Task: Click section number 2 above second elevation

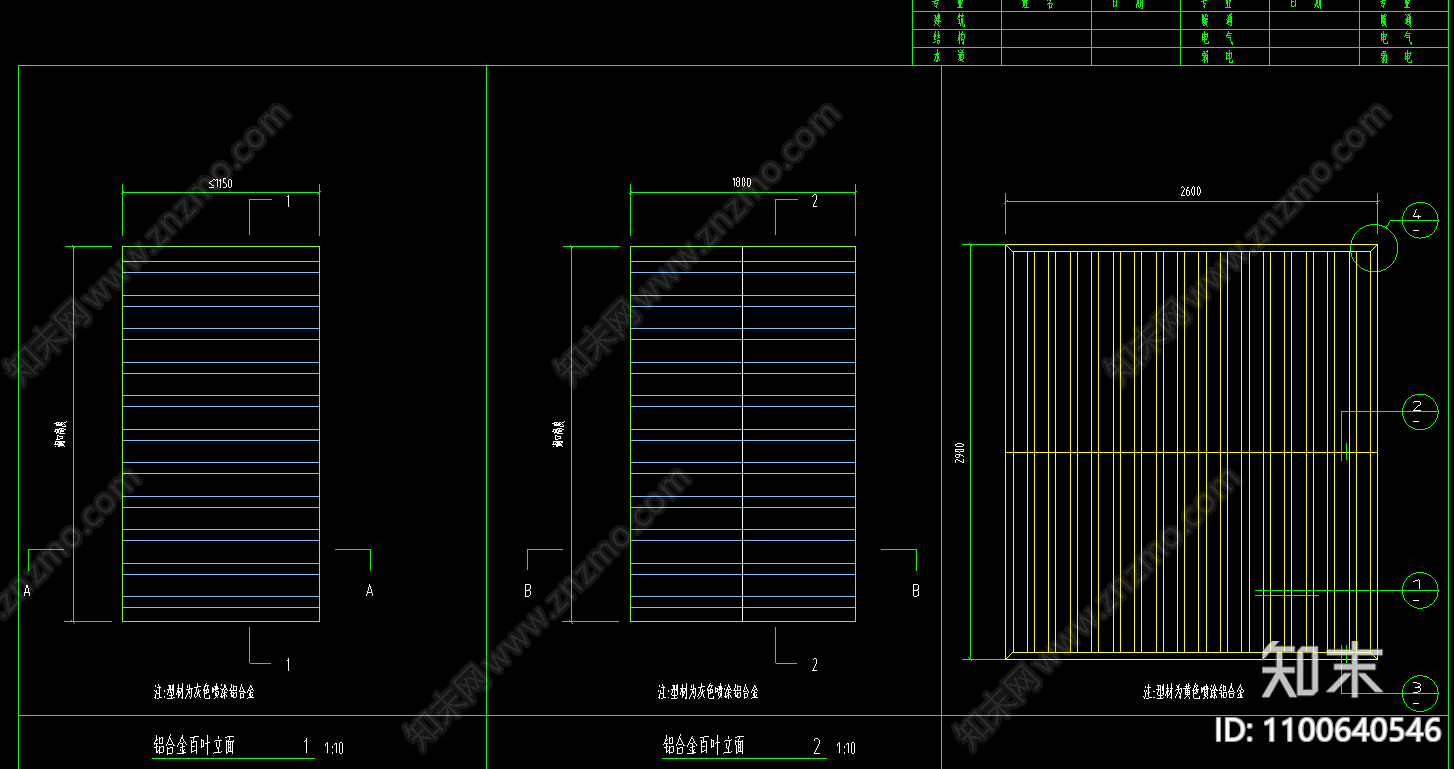Action: point(815,201)
